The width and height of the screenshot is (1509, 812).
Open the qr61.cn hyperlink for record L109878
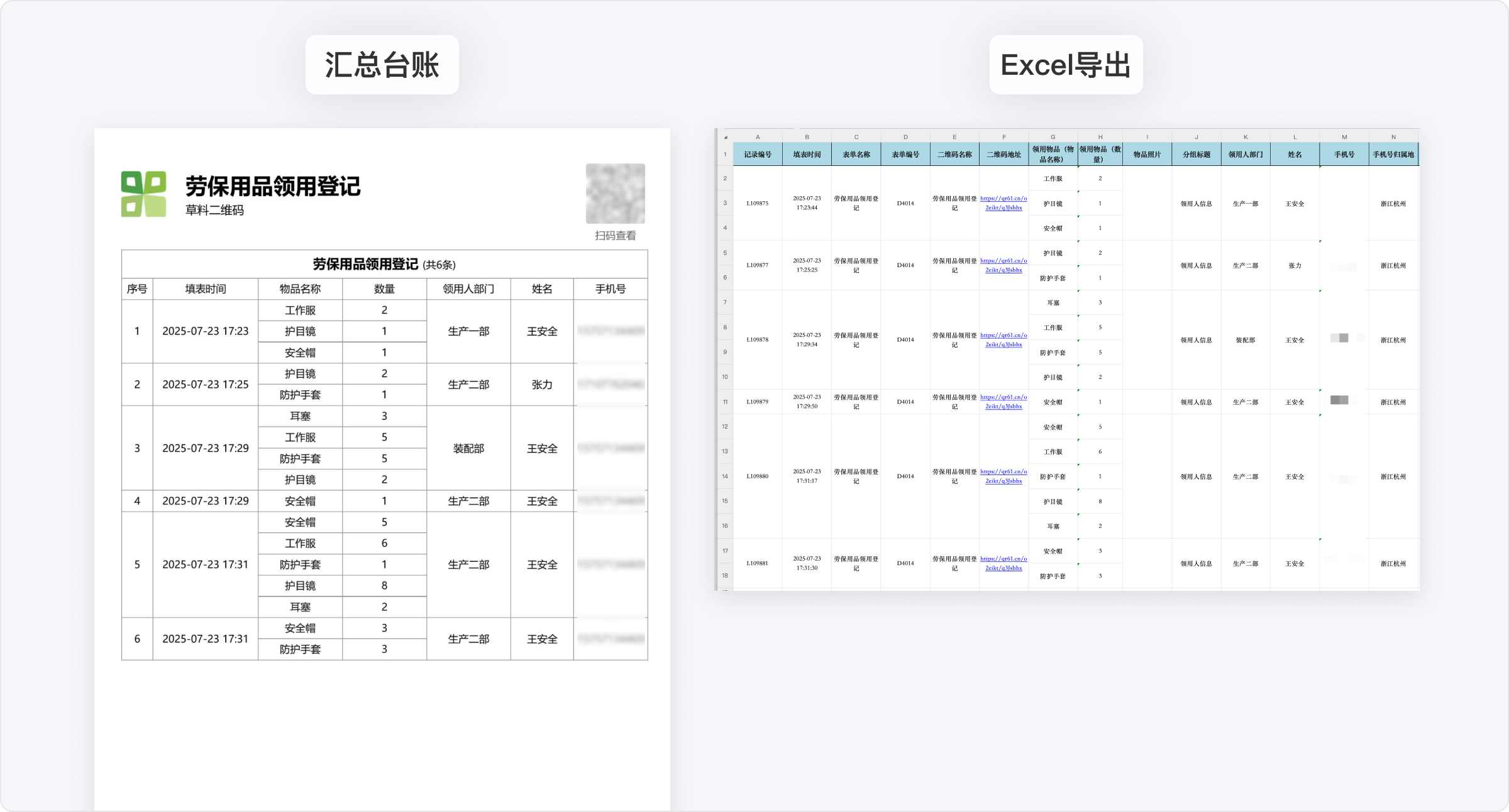(1003, 340)
